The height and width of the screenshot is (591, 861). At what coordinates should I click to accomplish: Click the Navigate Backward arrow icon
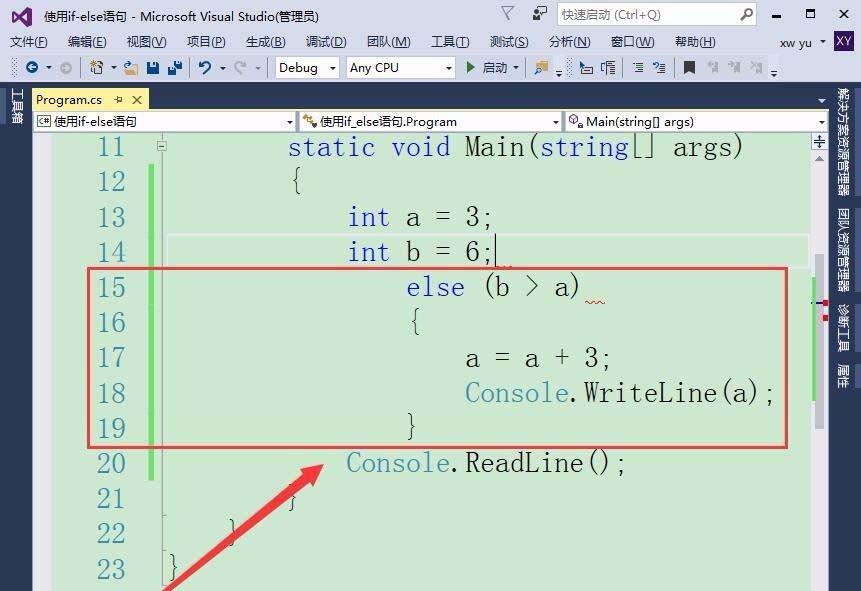[33, 68]
